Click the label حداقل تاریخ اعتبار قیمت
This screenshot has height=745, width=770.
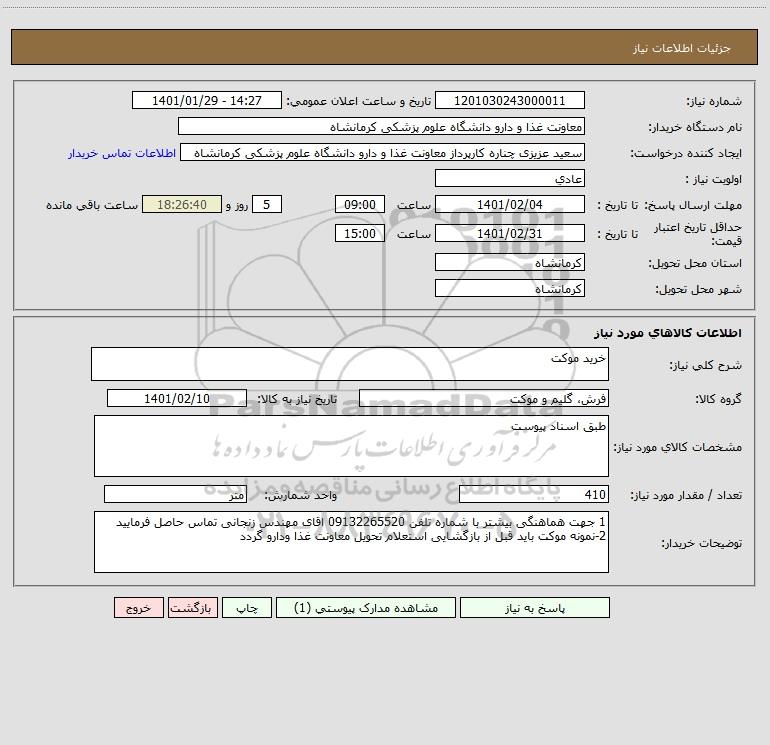click(698, 234)
